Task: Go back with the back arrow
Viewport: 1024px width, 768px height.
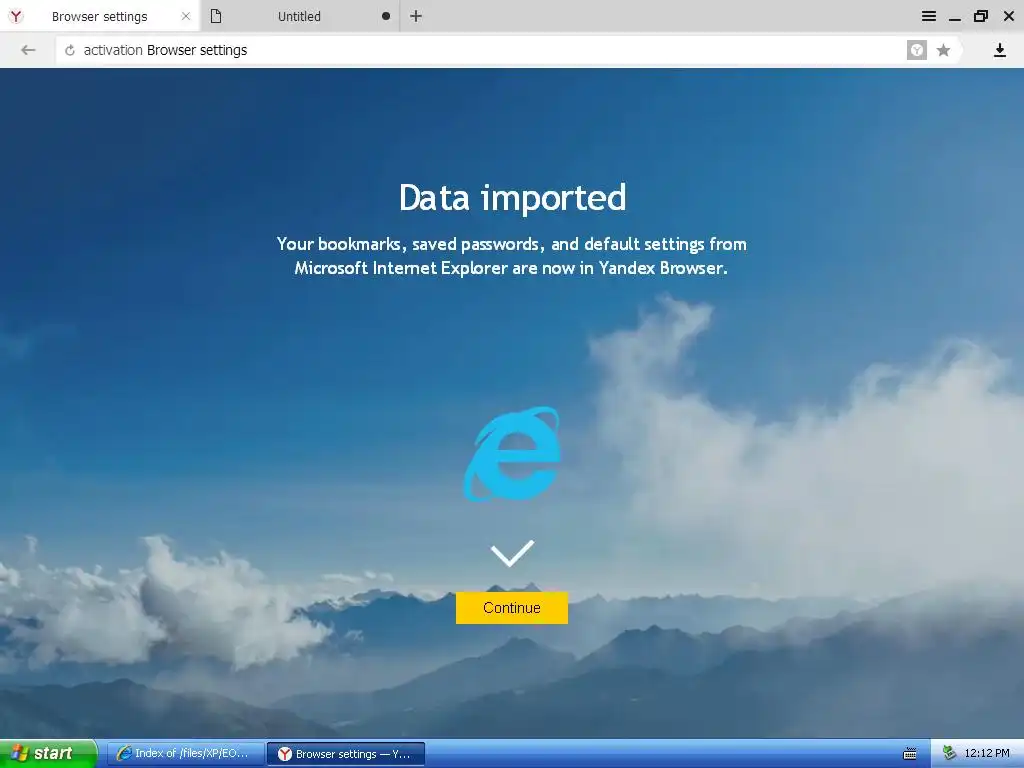Action: pyautogui.click(x=27, y=50)
